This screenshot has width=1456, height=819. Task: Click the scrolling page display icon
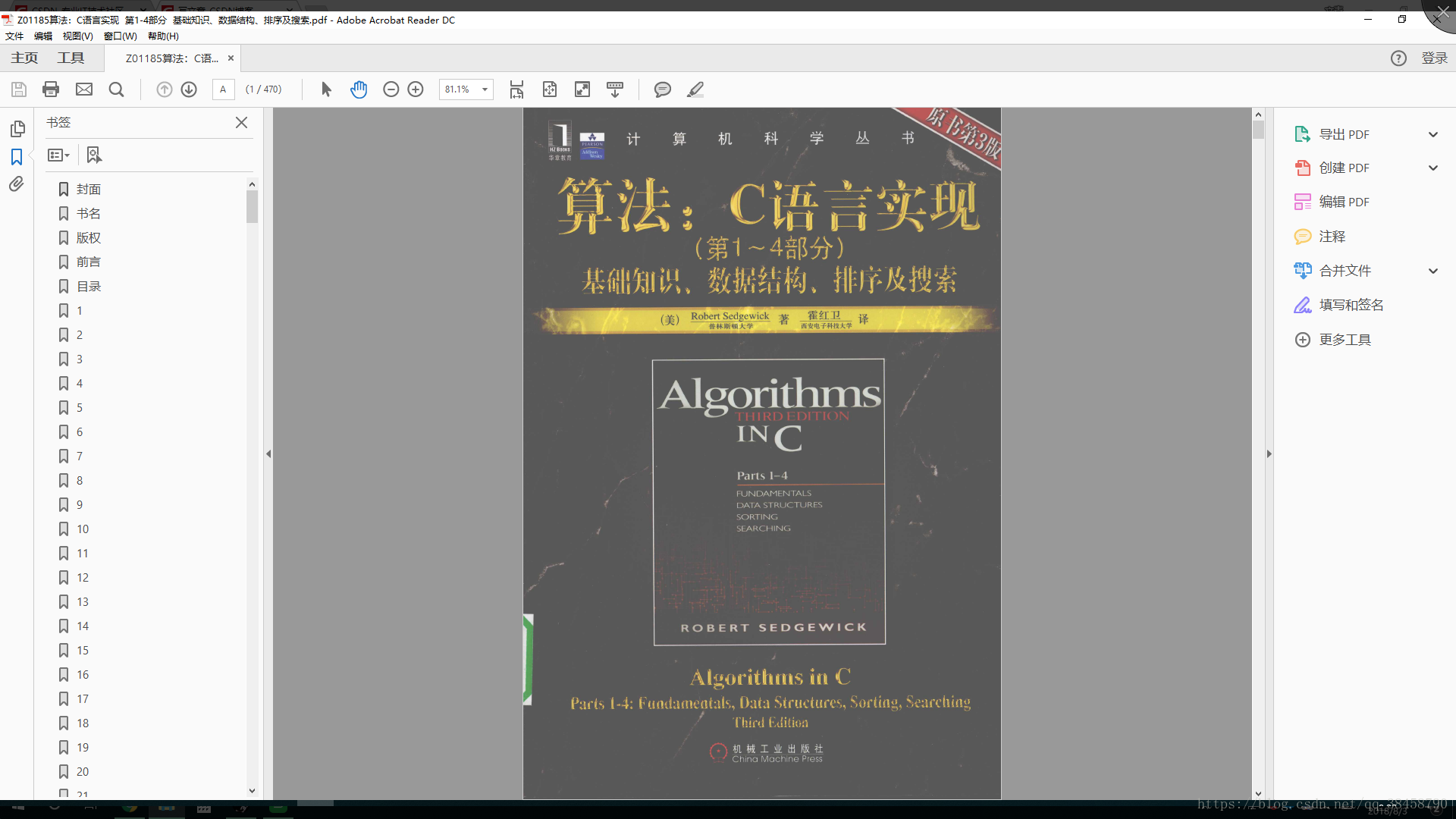click(x=516, y=89)
